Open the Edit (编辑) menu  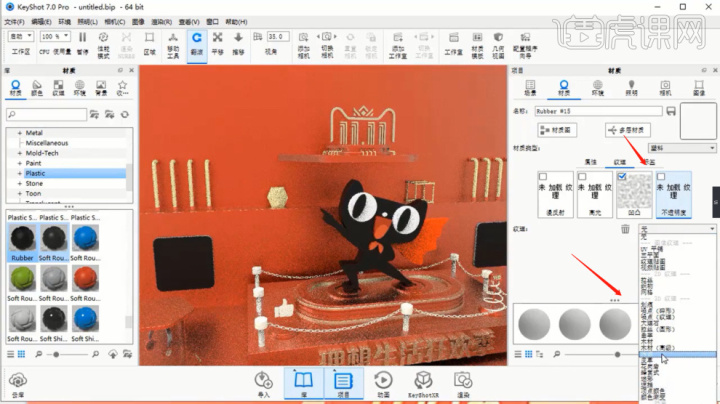click(x=41, y=22)
